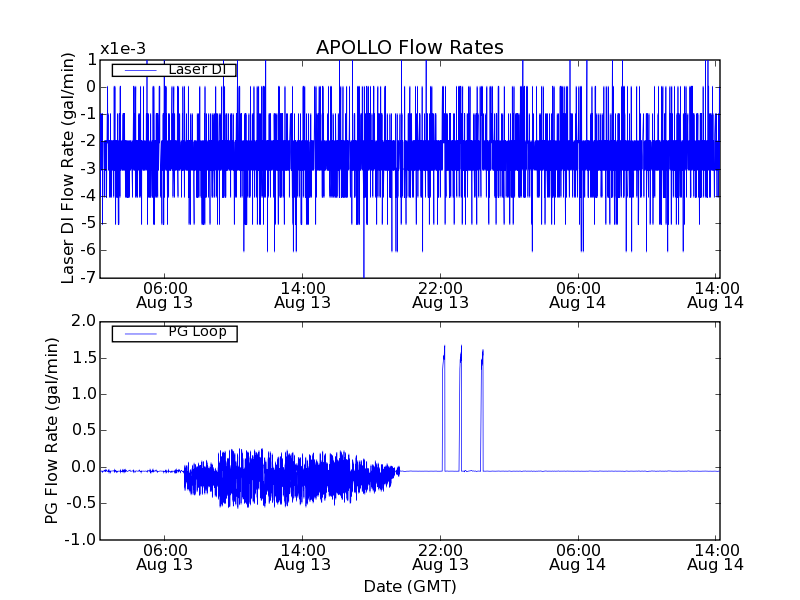
Task: Click y-tick '-3' on the Laser DI plot
Action: (89, 168)
